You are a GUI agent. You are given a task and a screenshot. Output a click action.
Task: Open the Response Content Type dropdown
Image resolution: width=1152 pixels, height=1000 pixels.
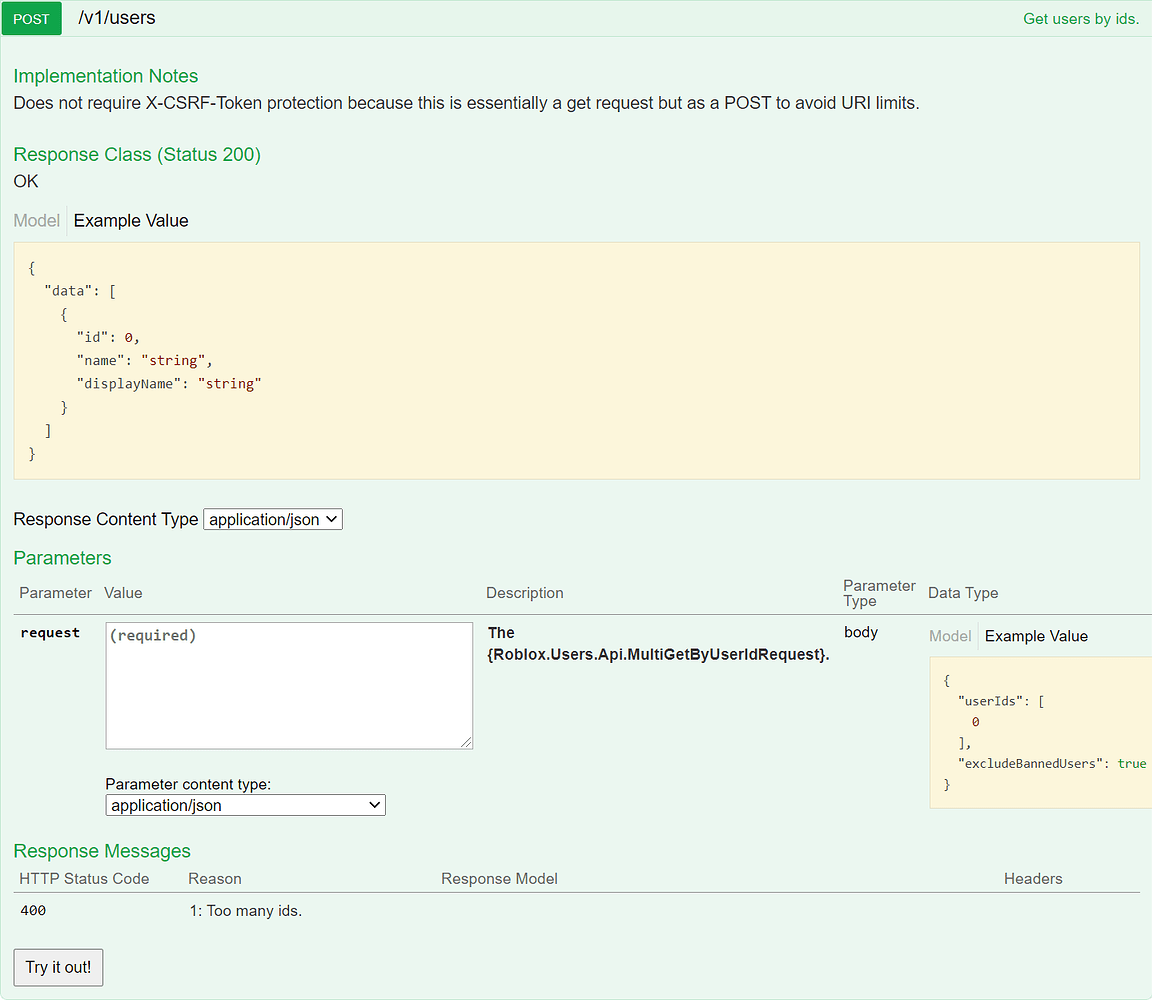pos(273,519)
